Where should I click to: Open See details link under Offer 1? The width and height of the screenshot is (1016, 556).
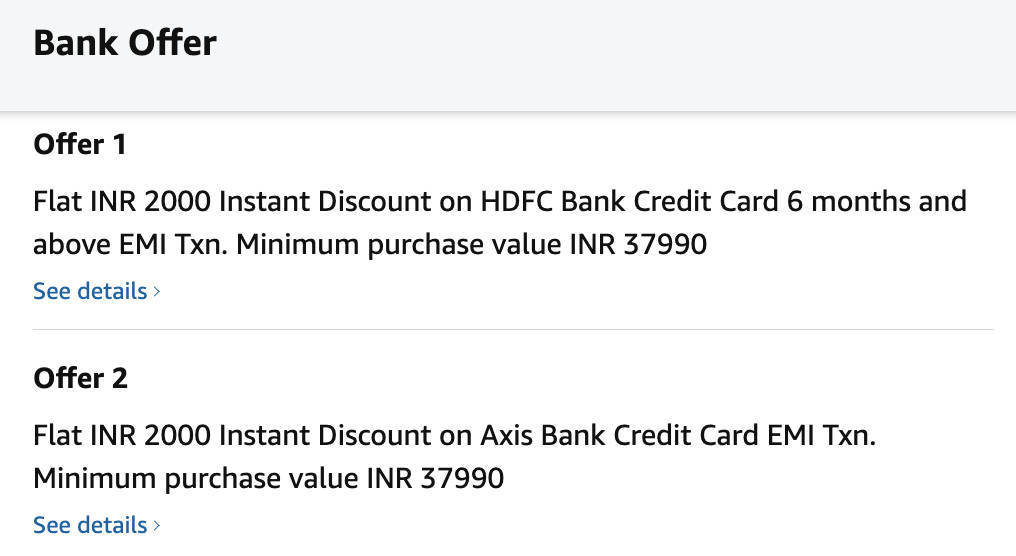point(90,291)
